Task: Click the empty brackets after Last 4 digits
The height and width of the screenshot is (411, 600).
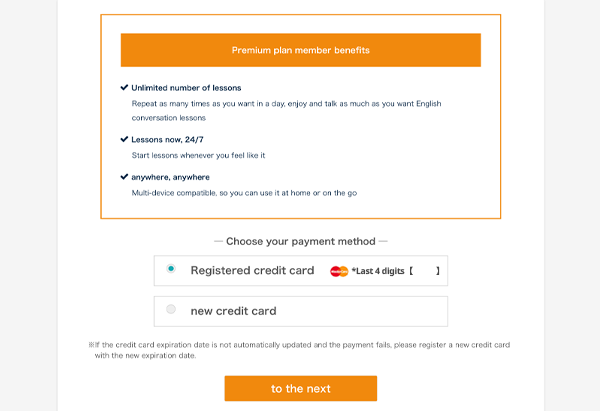Action: click(x=424, y=271)
